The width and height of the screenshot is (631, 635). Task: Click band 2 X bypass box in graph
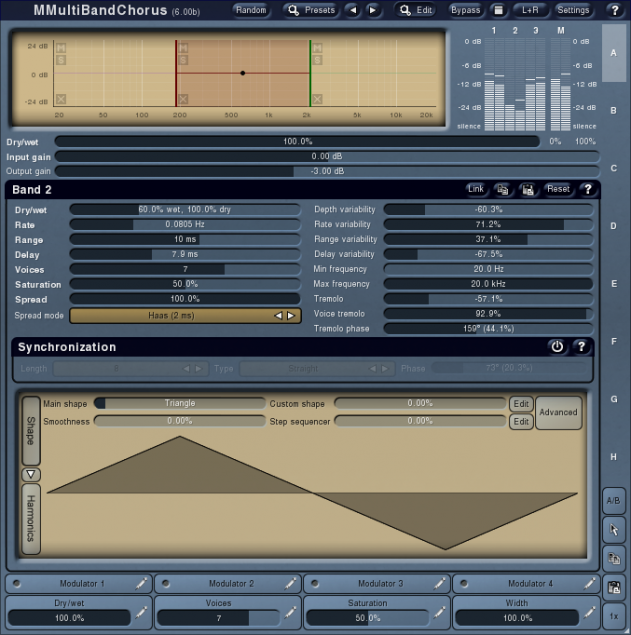pos(183,99)
